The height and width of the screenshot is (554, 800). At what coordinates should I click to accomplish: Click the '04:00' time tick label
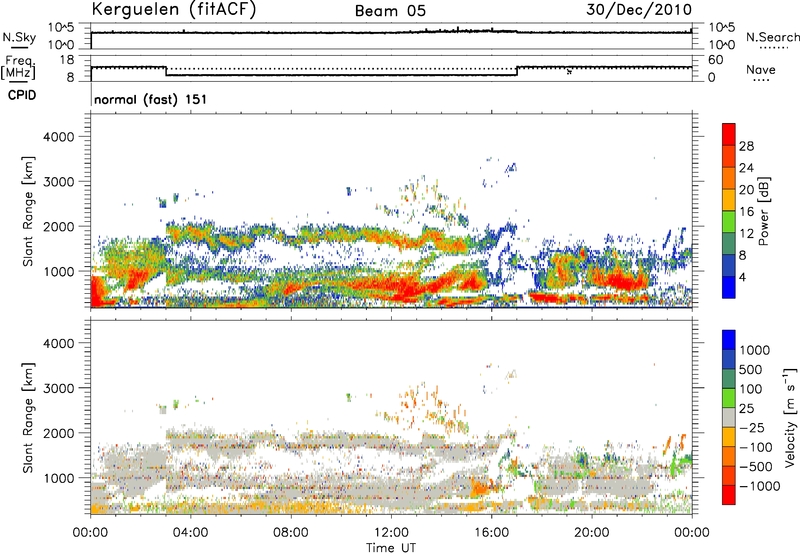[x=190, y=533]
